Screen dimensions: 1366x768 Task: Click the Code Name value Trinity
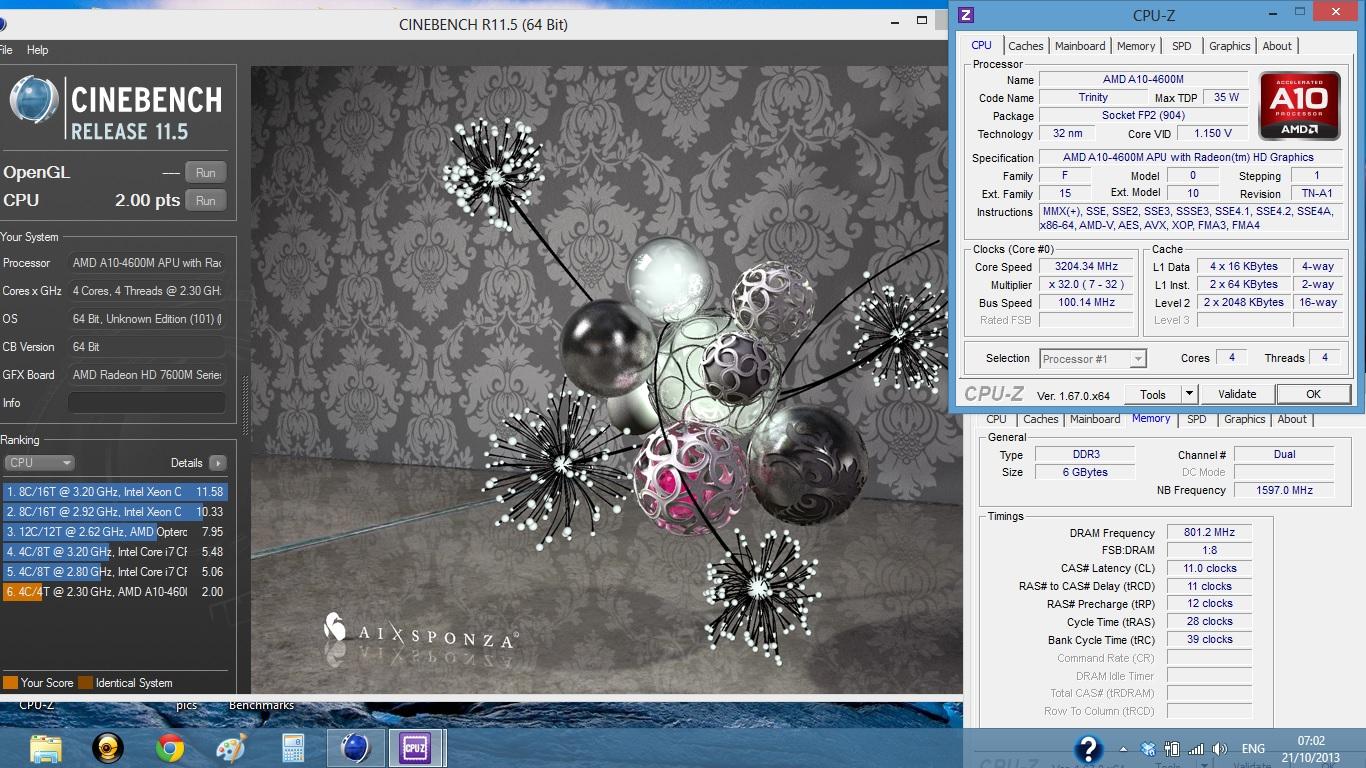point(1093,97)
